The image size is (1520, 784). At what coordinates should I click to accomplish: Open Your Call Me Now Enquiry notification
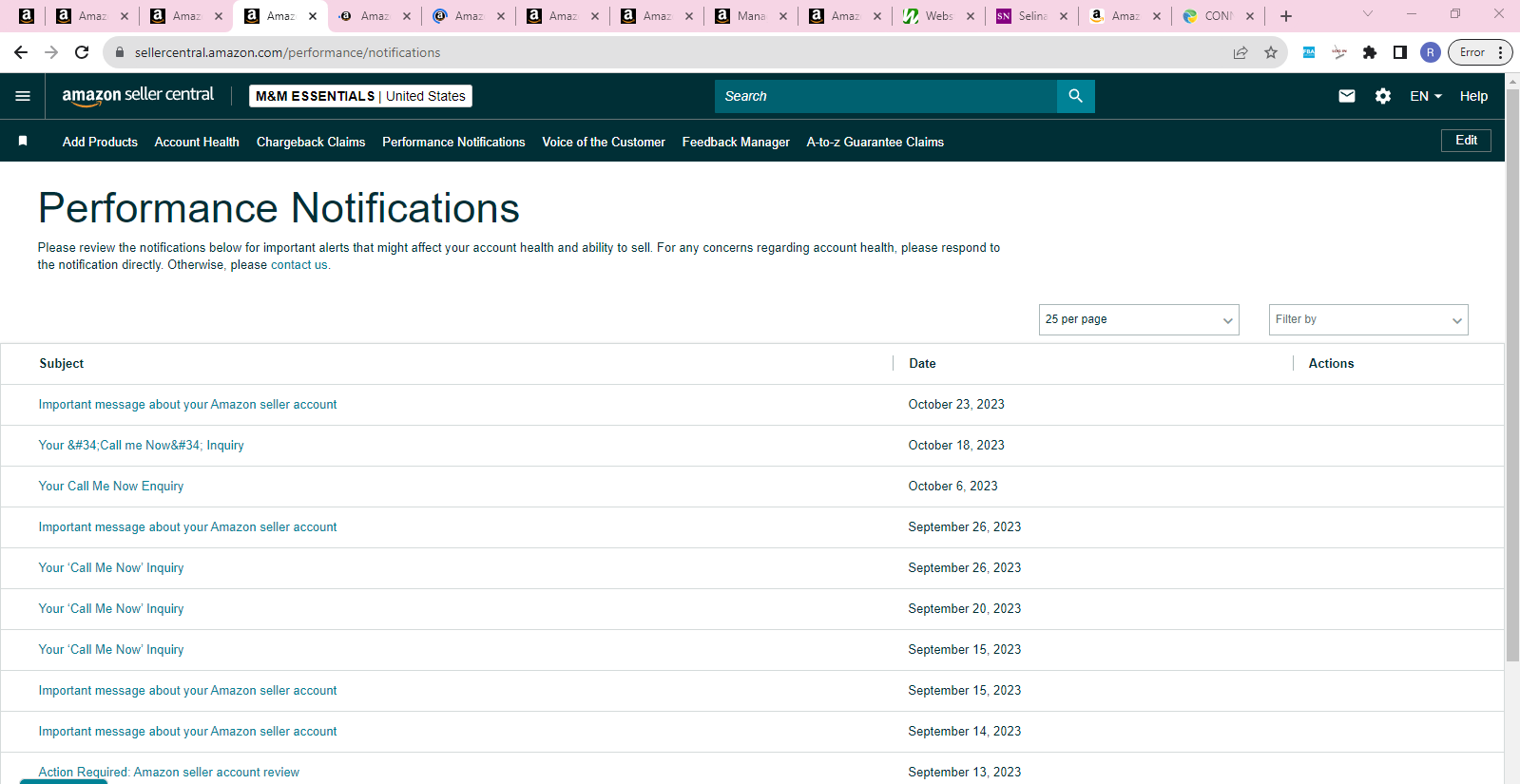(x=111, y=487)
